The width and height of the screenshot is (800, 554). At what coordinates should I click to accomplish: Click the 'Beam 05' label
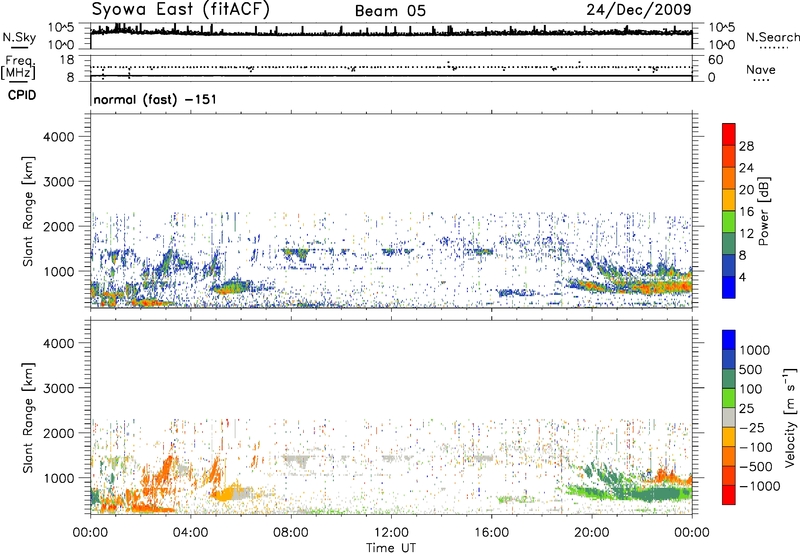click(x=390, y=11)
